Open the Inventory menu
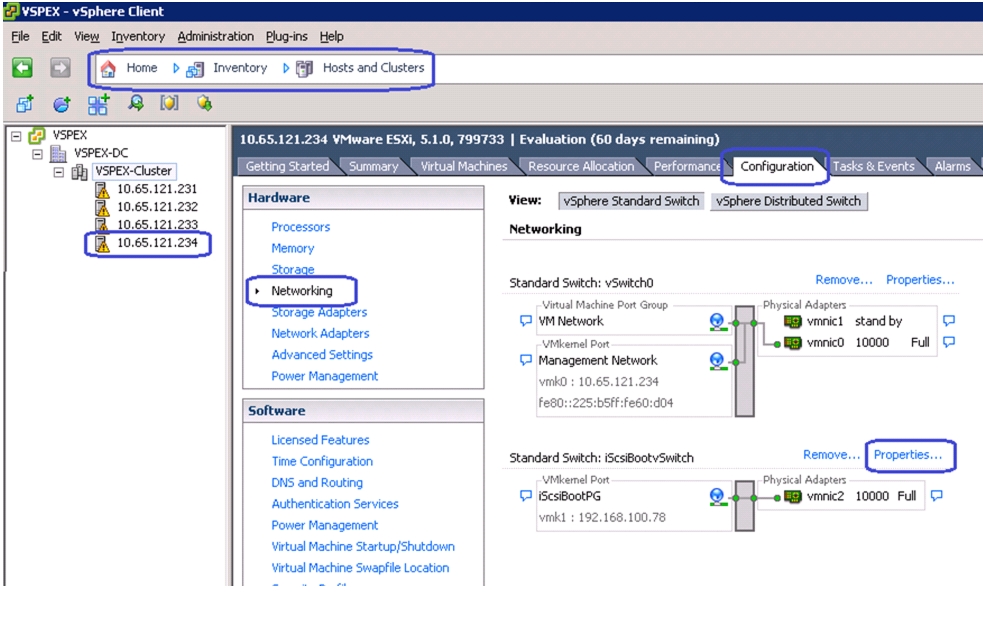983x619 pixels. (x=138, y=36)
